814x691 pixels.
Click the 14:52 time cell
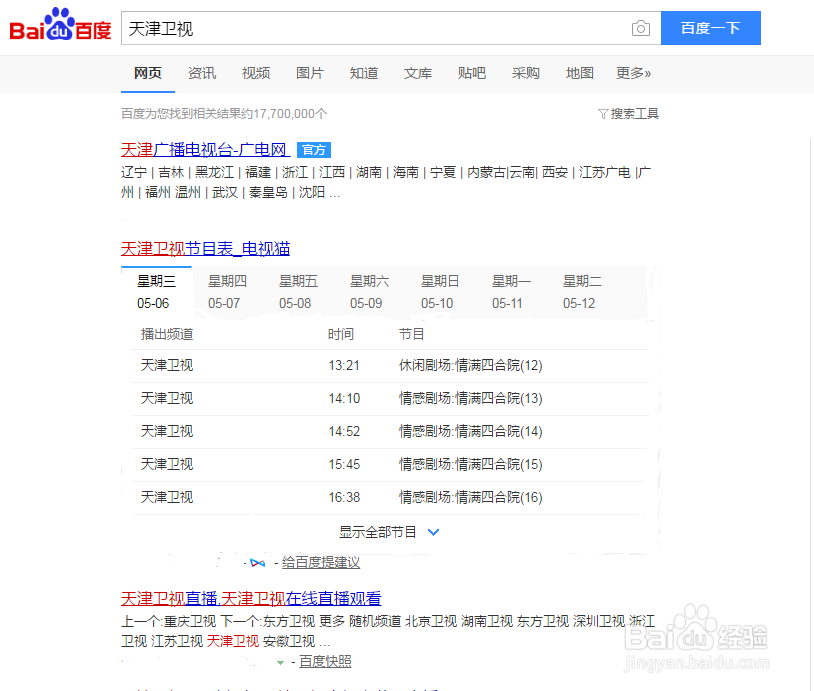[344, 431]
